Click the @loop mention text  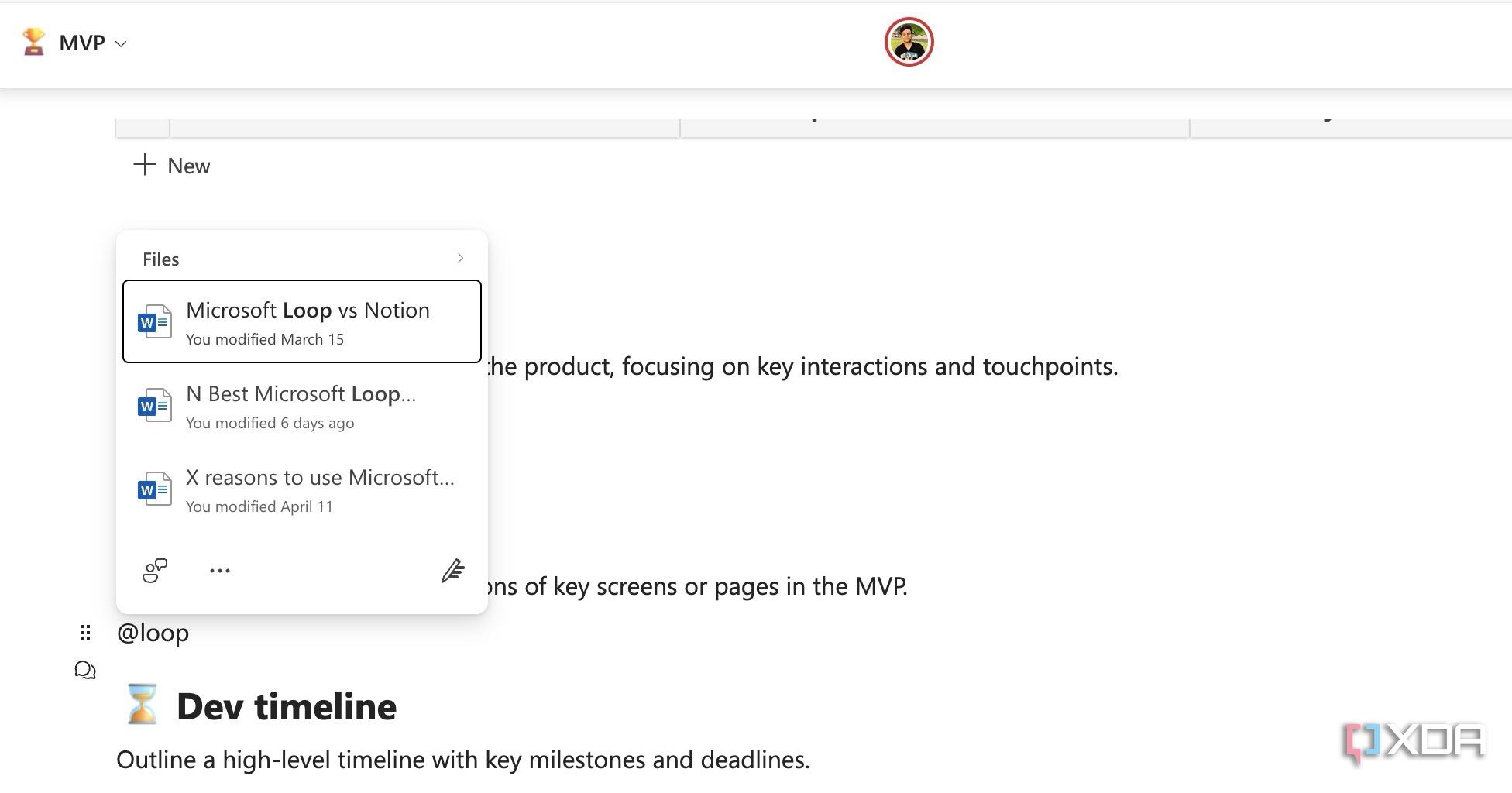154,633
